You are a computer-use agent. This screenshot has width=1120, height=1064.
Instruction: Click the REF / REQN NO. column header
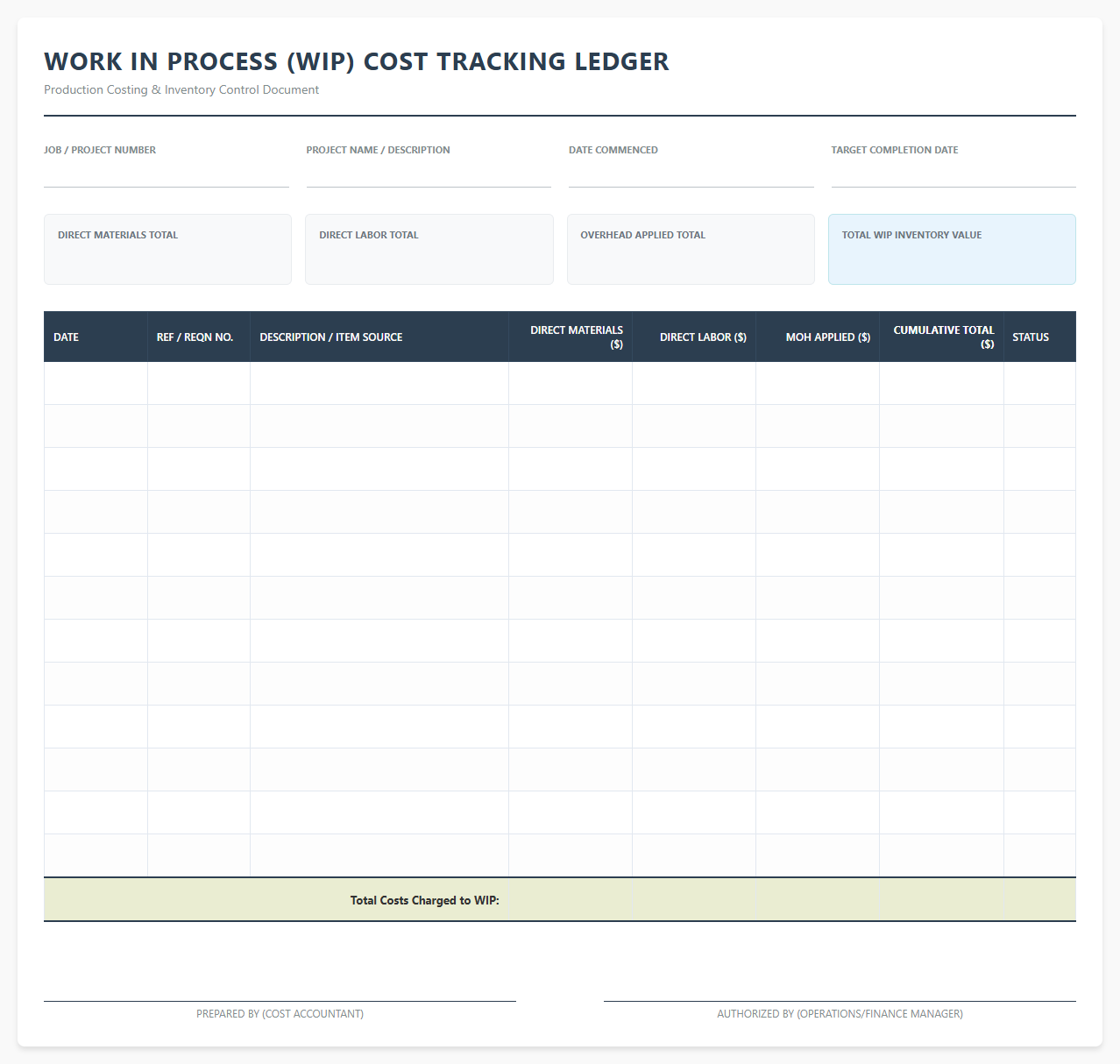(x=199, y=337)
